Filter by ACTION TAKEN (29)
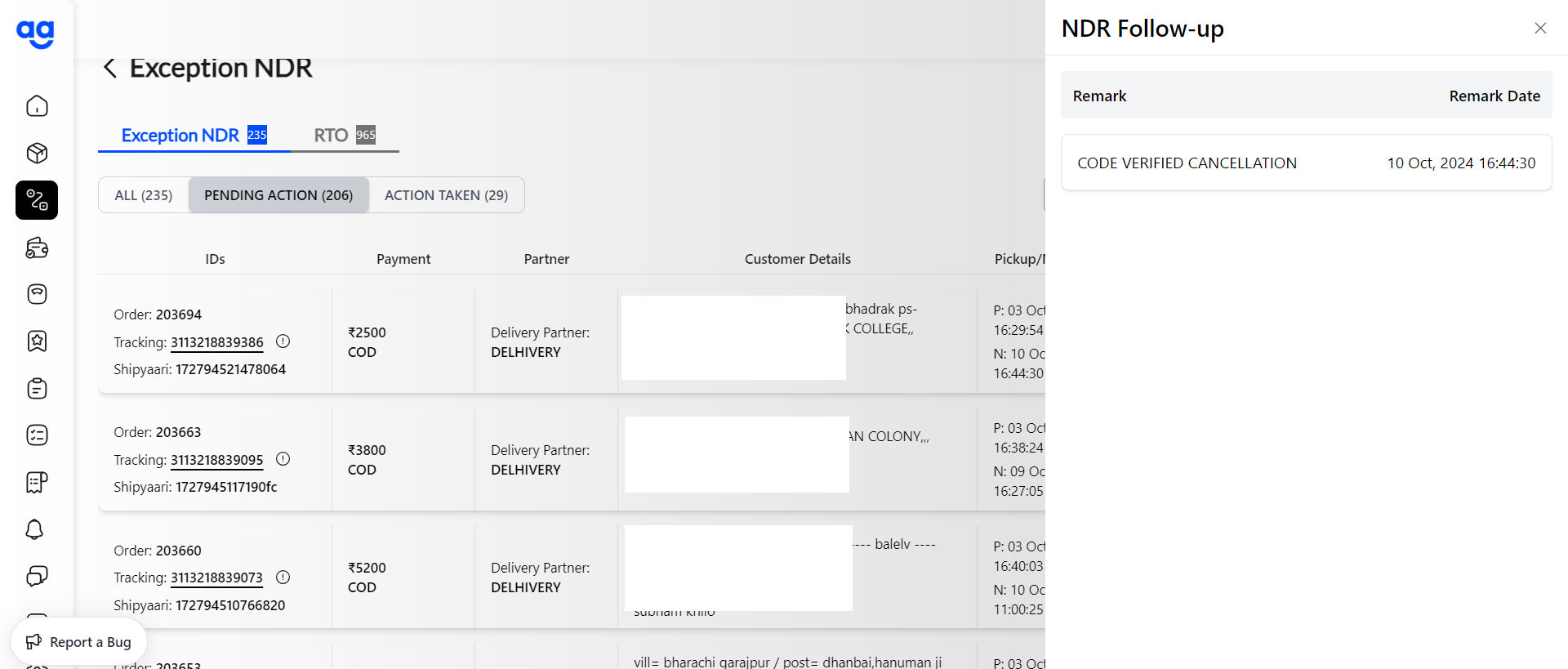The image size is (1568, 669). (446, 195)
